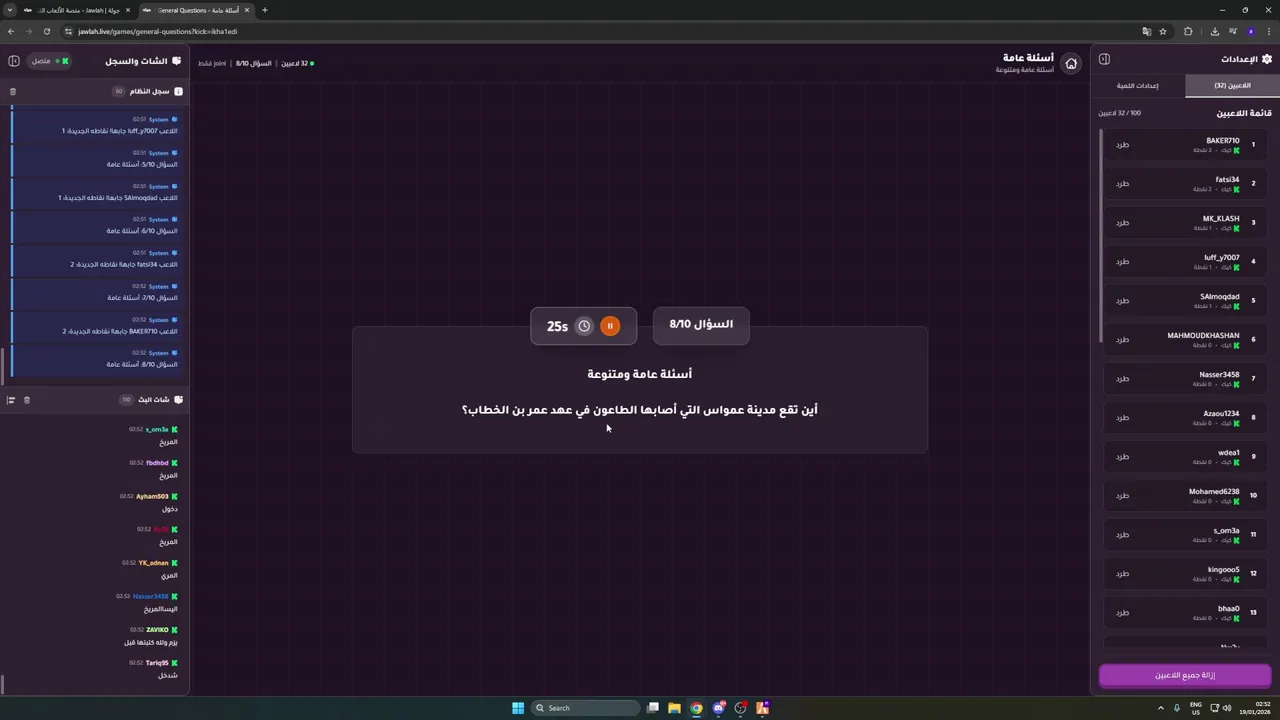Screen dimensions: 1280x720
Task: Collapse the settings side panel
Action: 1104,59
